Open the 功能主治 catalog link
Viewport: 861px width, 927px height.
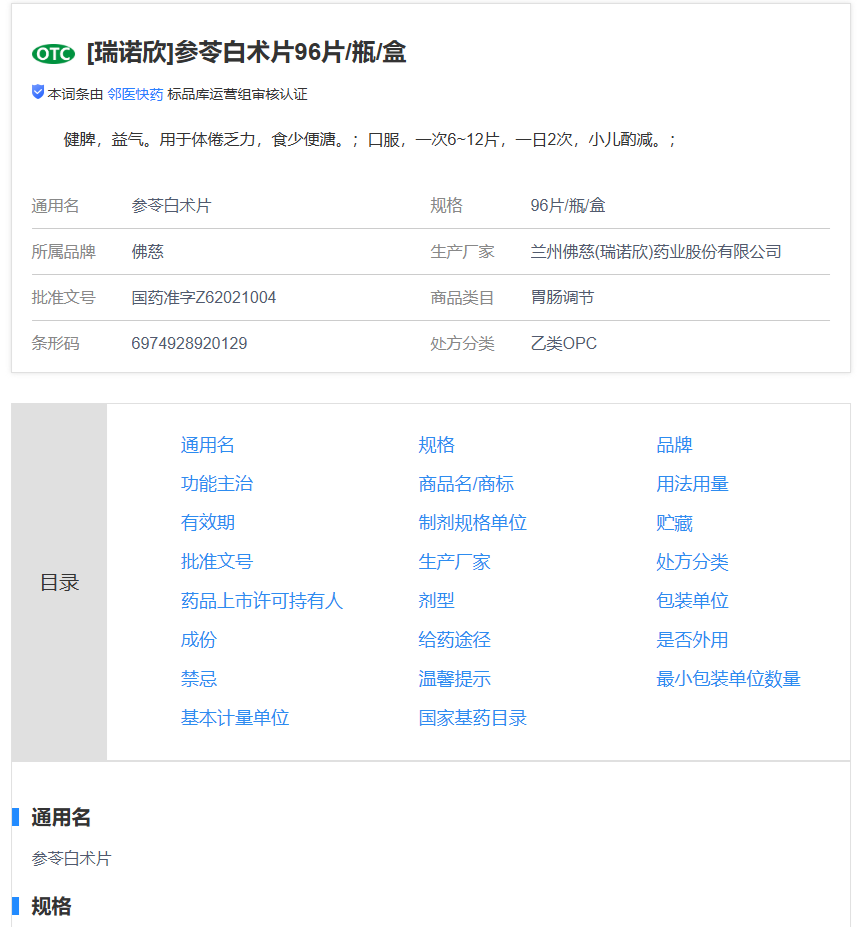[x=216, y=484]
